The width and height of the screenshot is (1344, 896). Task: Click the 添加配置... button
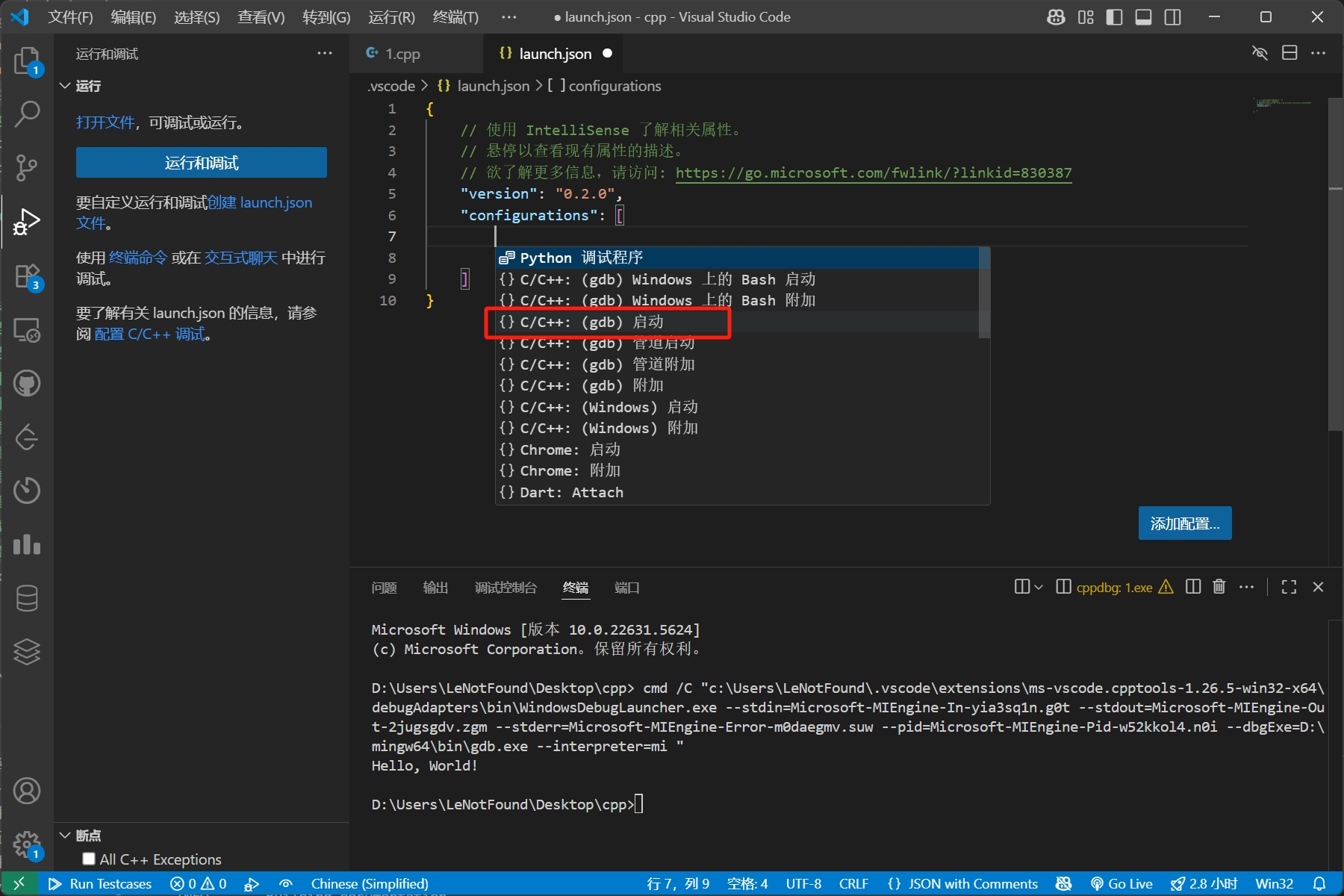1184,523
